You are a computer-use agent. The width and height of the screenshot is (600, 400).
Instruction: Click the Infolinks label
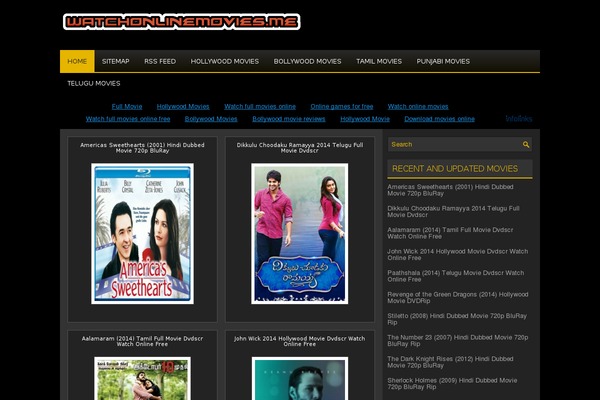click(519, 119)
